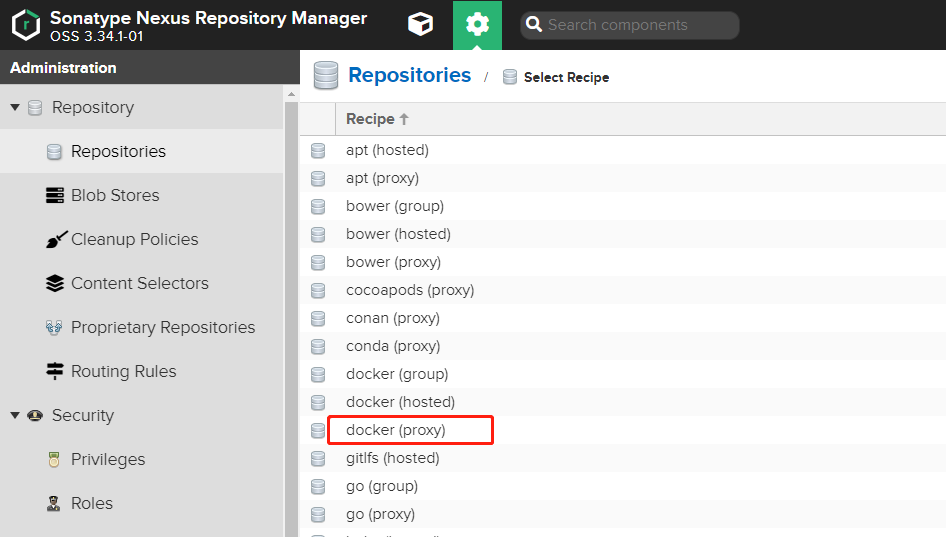Open the Browse cube icon in header
The width and height of the screenshot is (946, 537).
click(421, 25)
